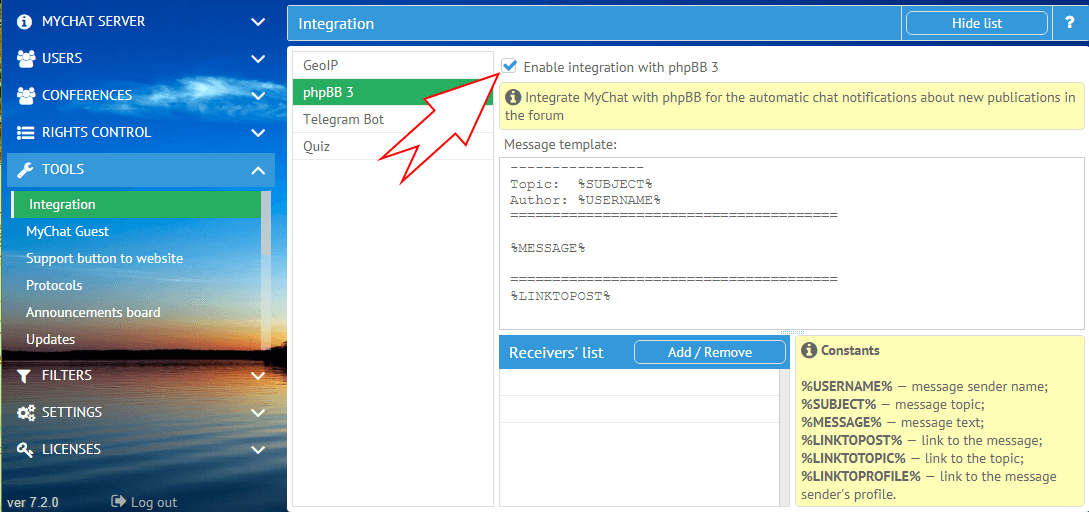This screenshot has width=1089, height=512.
Task: Disable the phpBB 3 integration checkbox
Action: (510, 66)
